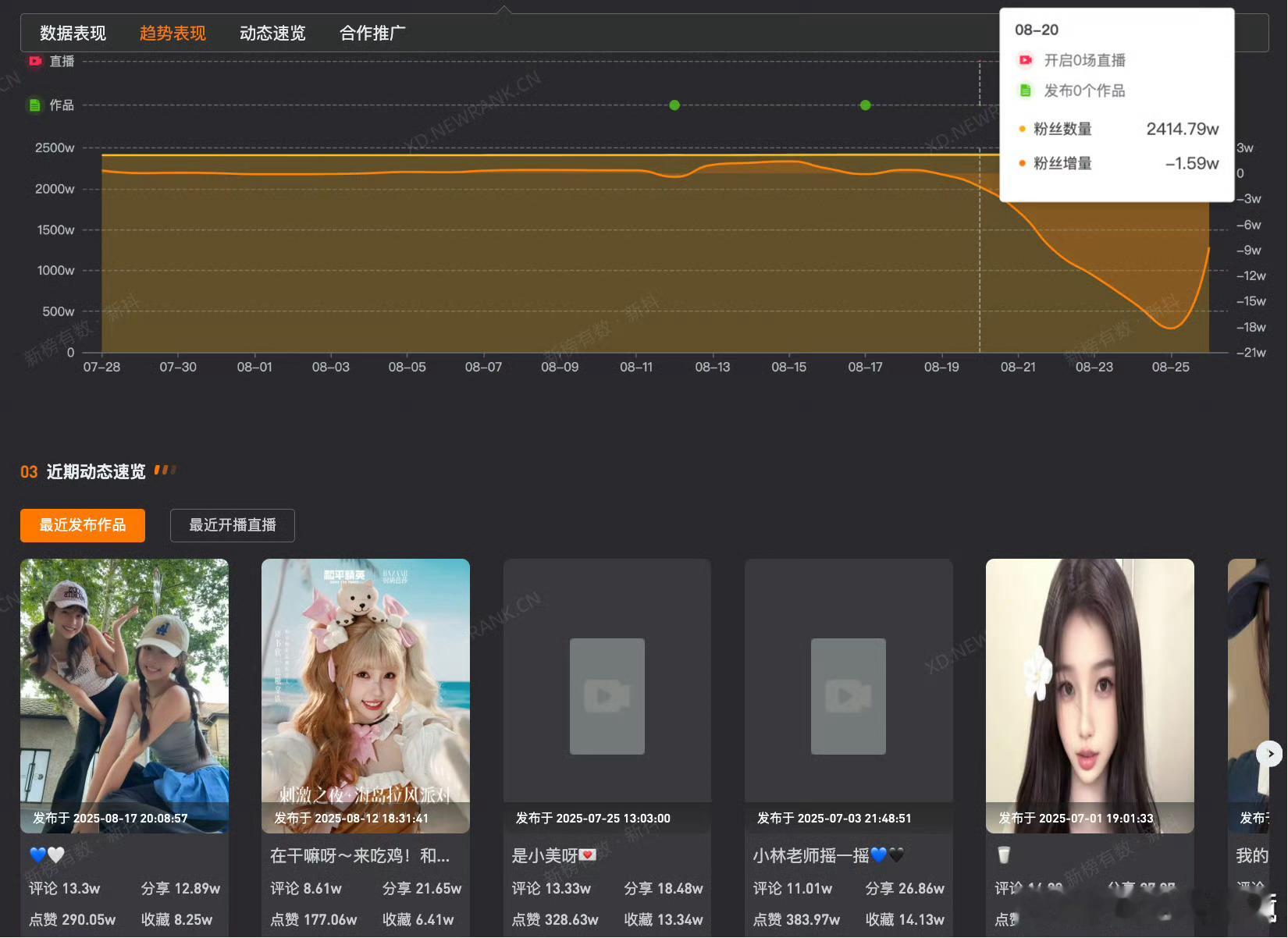Click the 08-20 date in tooltip

1037,30
